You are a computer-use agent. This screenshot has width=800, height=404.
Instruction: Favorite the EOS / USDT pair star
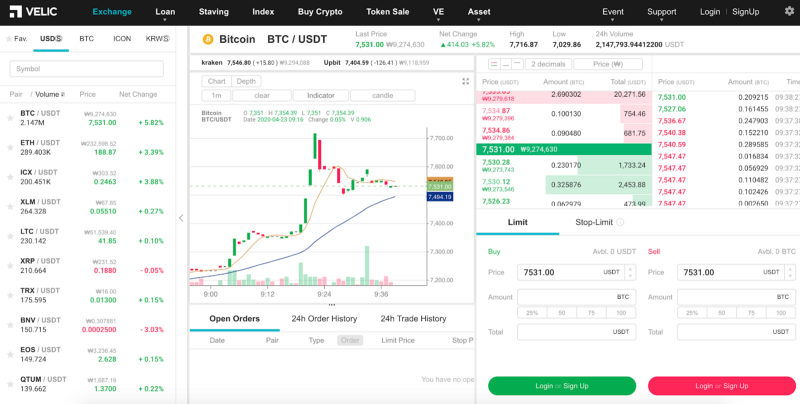(x=10, y=355)
